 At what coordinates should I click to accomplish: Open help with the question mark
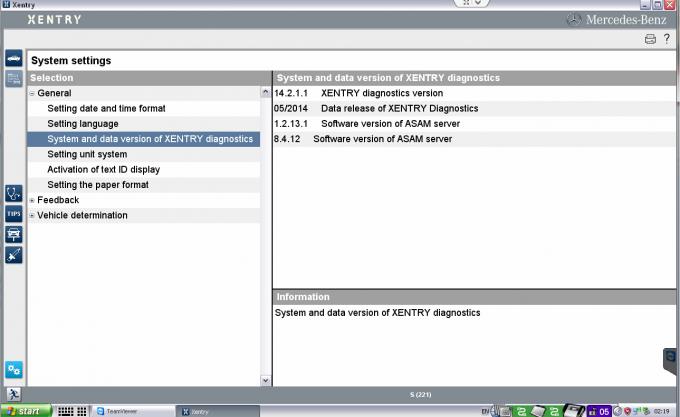click(667, 39)
